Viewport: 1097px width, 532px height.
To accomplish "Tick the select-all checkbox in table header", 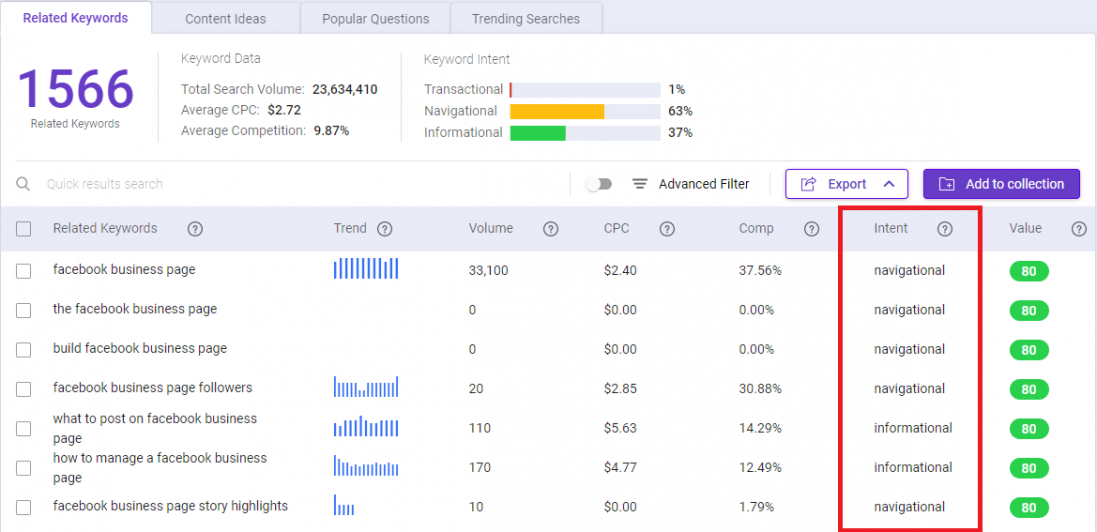I will coord(23,229).
